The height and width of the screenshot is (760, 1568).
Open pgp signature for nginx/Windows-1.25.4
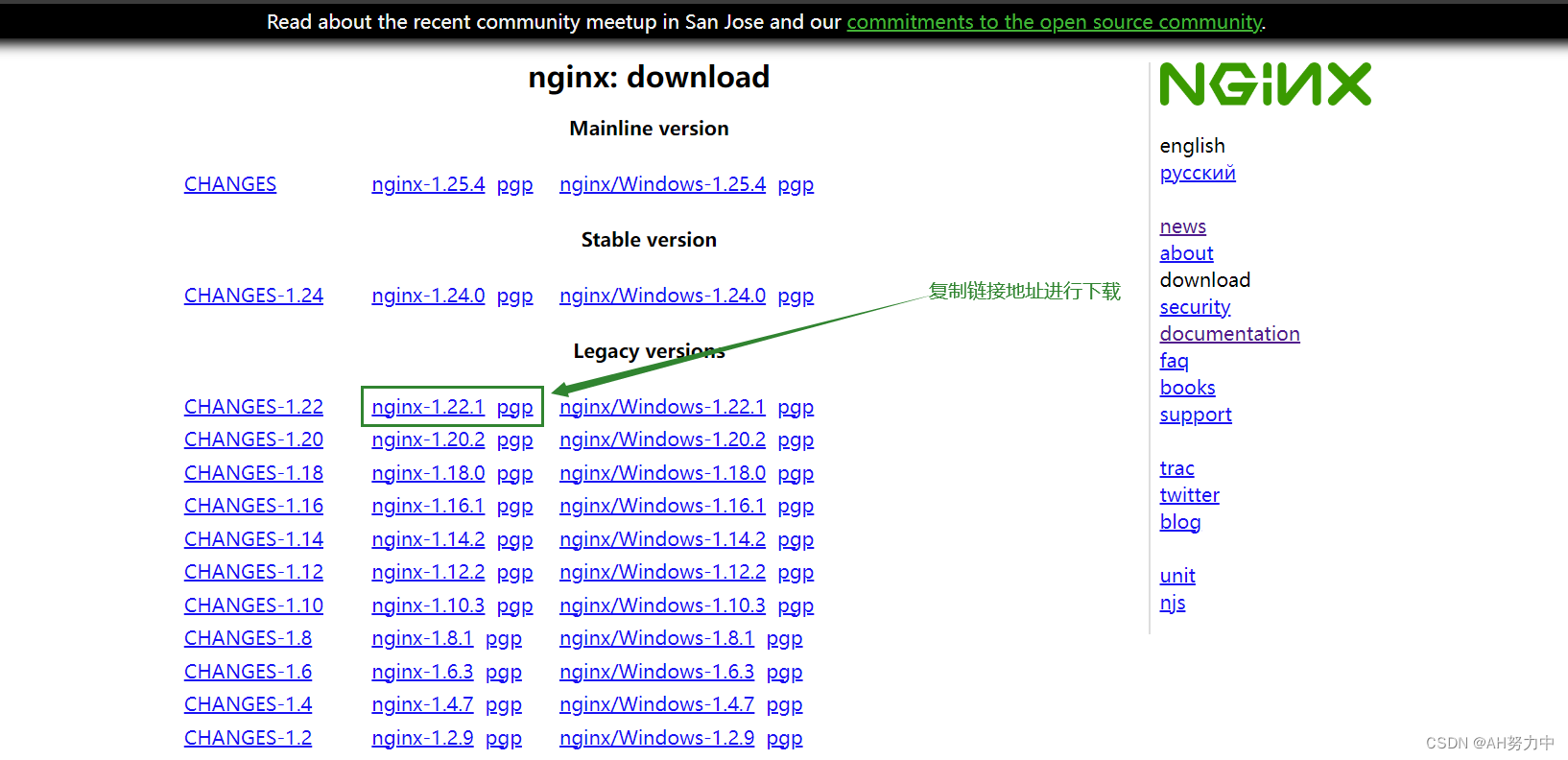coord(796,184)
